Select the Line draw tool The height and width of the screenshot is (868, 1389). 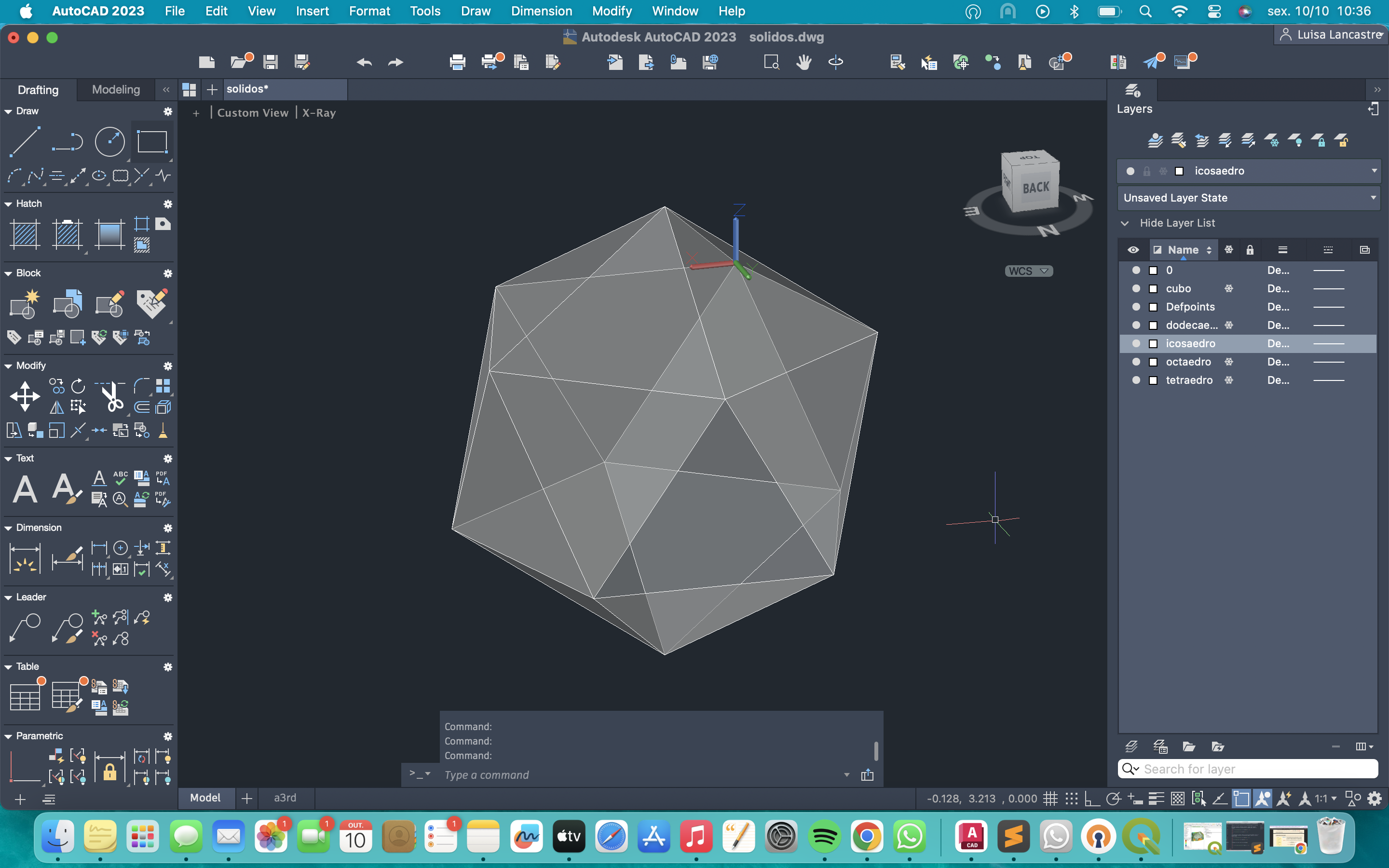coord(25,141)
